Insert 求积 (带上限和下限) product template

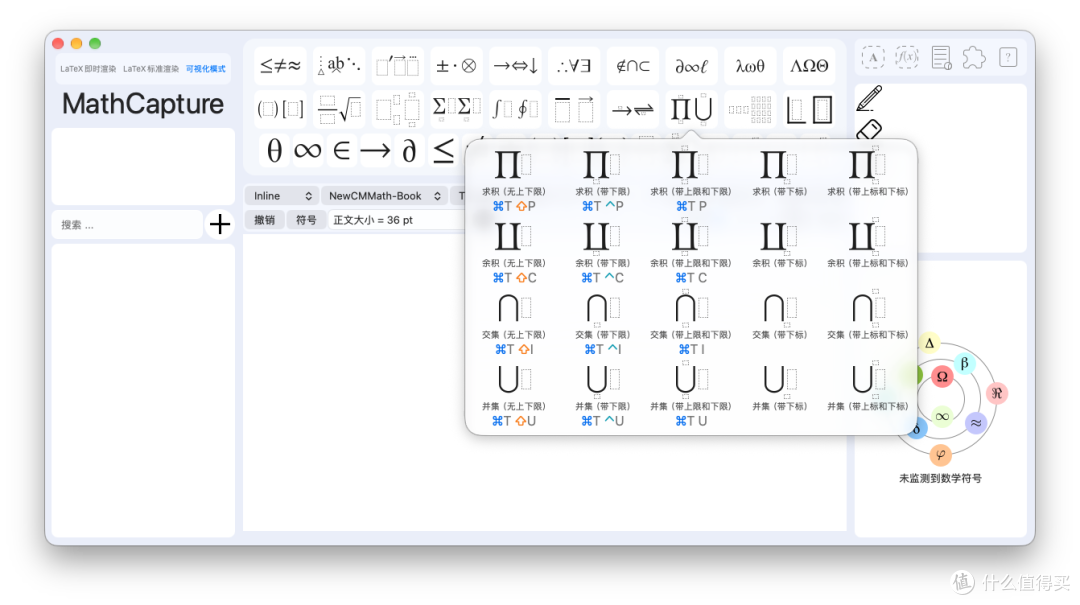click(x=691, y=181)
